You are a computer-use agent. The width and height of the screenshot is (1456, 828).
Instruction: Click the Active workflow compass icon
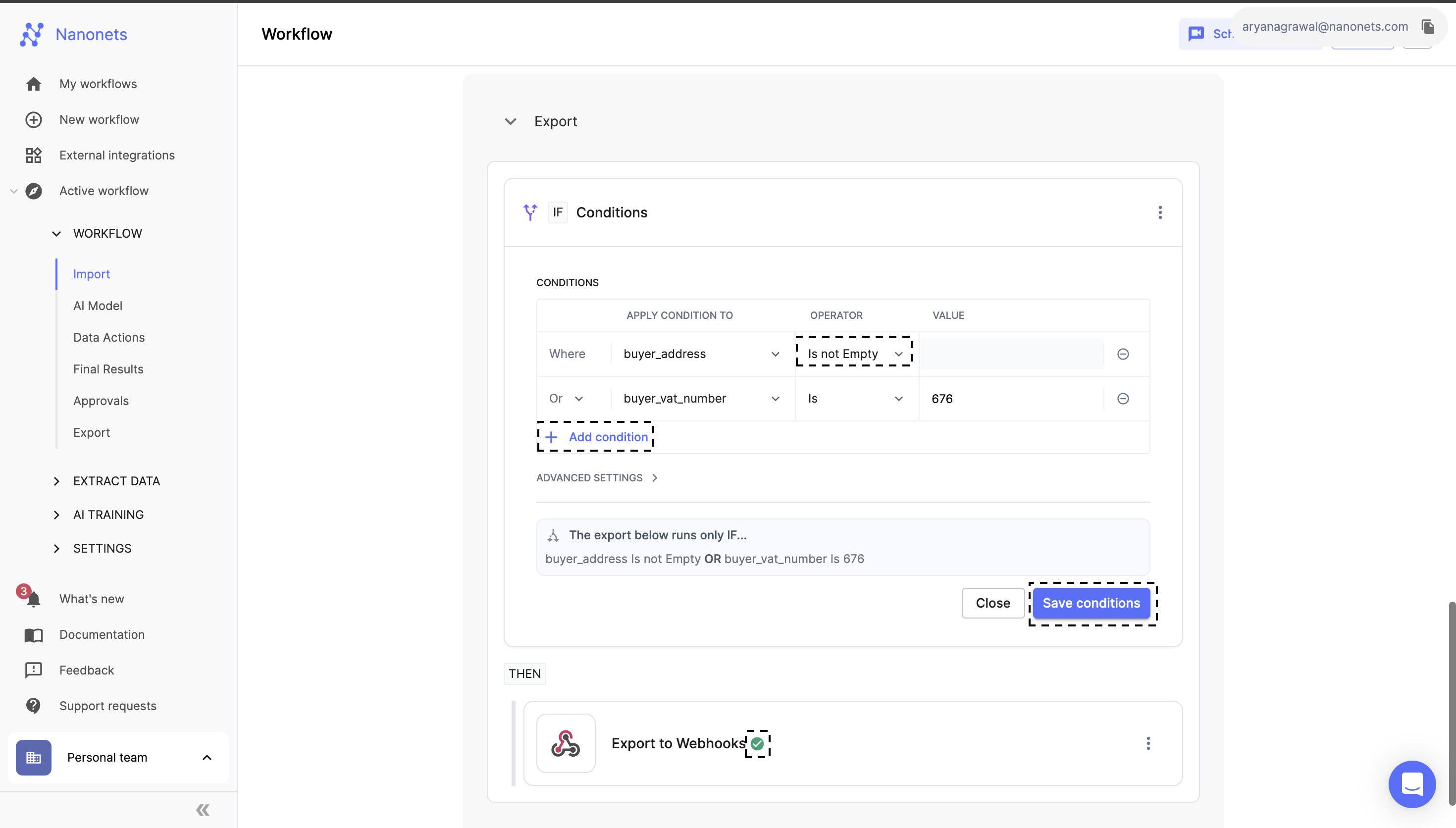tap(34, 191)
